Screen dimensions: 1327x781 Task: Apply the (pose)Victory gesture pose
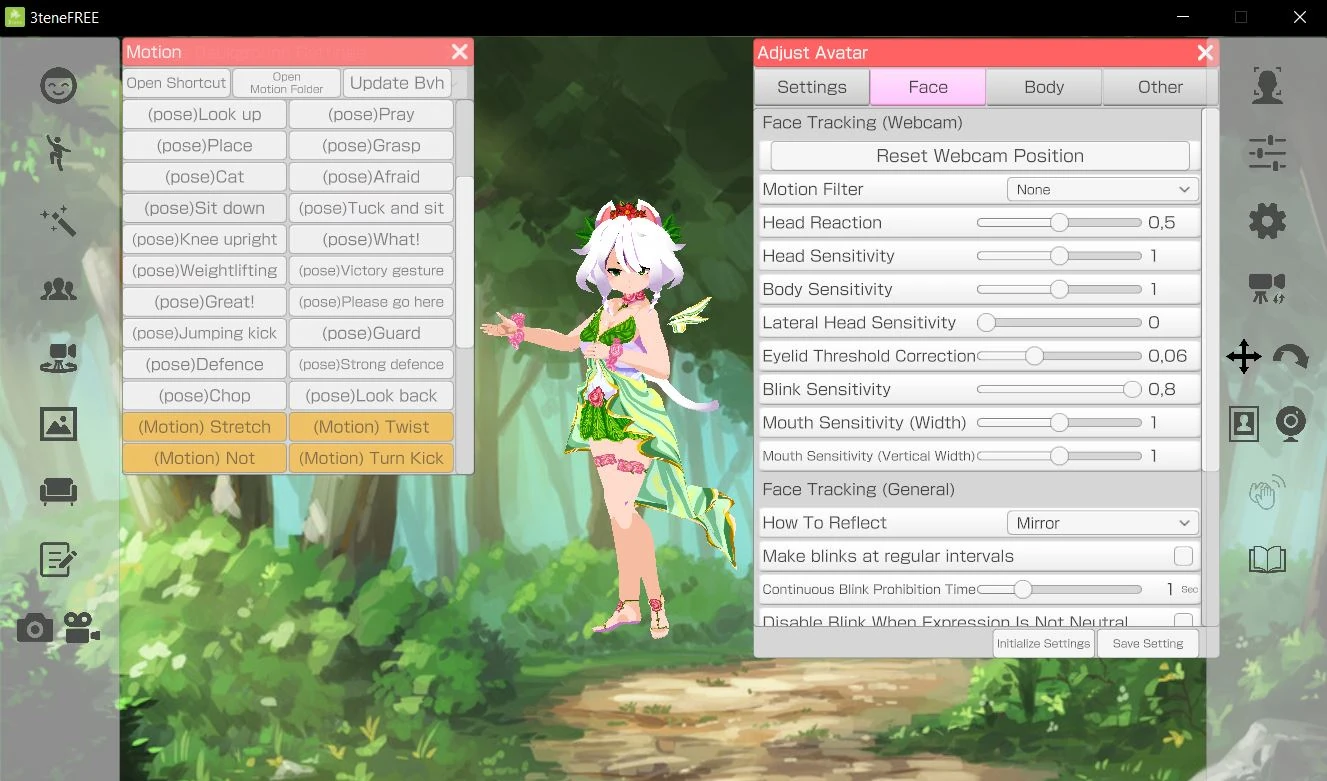(x=371, y=270)
